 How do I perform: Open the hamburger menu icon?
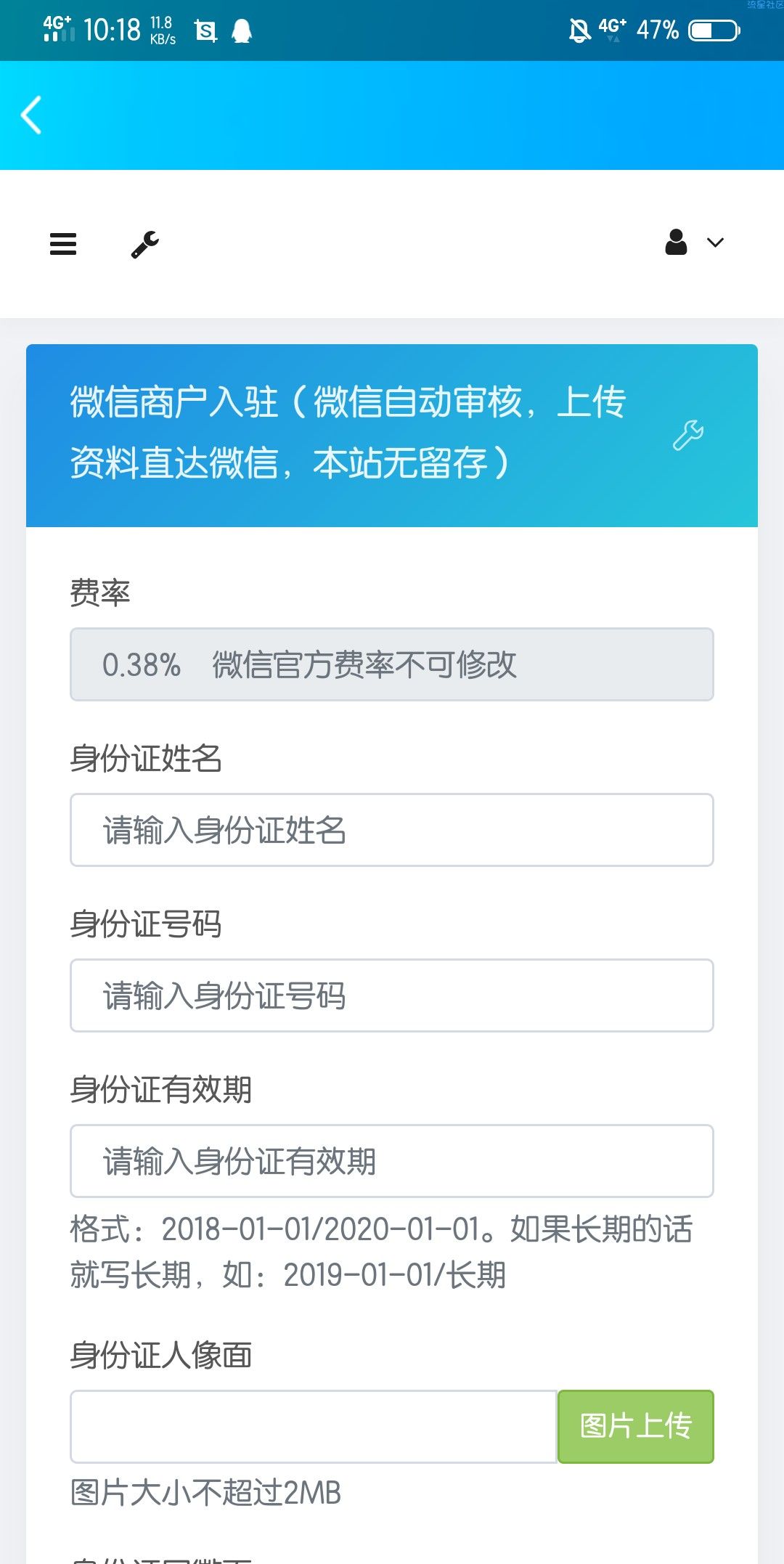click(x=63, y=244)
